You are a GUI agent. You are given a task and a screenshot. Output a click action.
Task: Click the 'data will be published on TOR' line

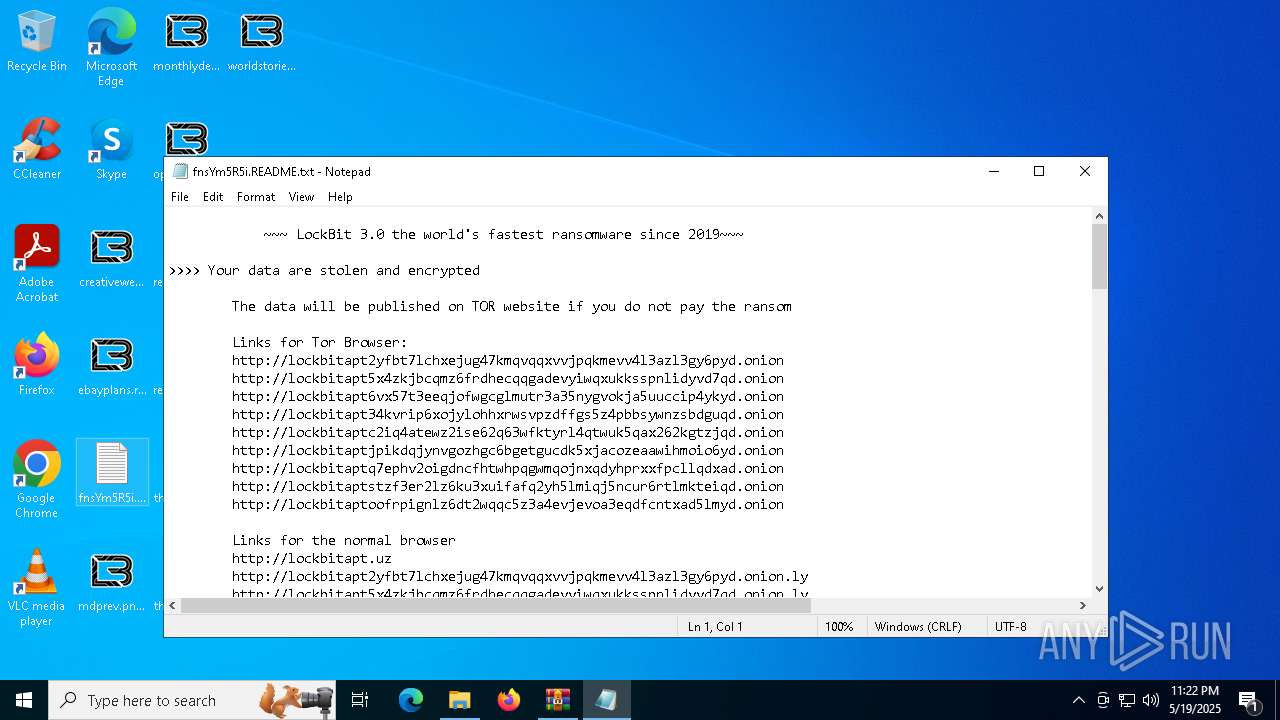coord(512,306)
